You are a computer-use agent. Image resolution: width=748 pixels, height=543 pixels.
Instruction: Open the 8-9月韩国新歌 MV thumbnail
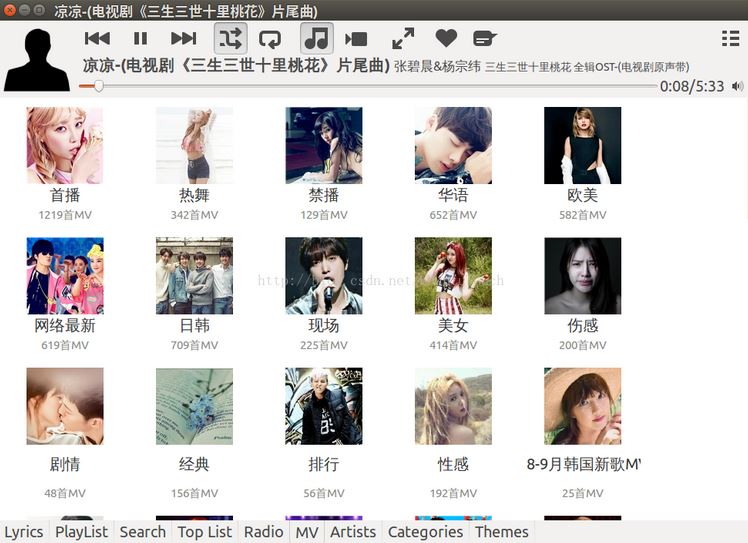coord(582,406)
